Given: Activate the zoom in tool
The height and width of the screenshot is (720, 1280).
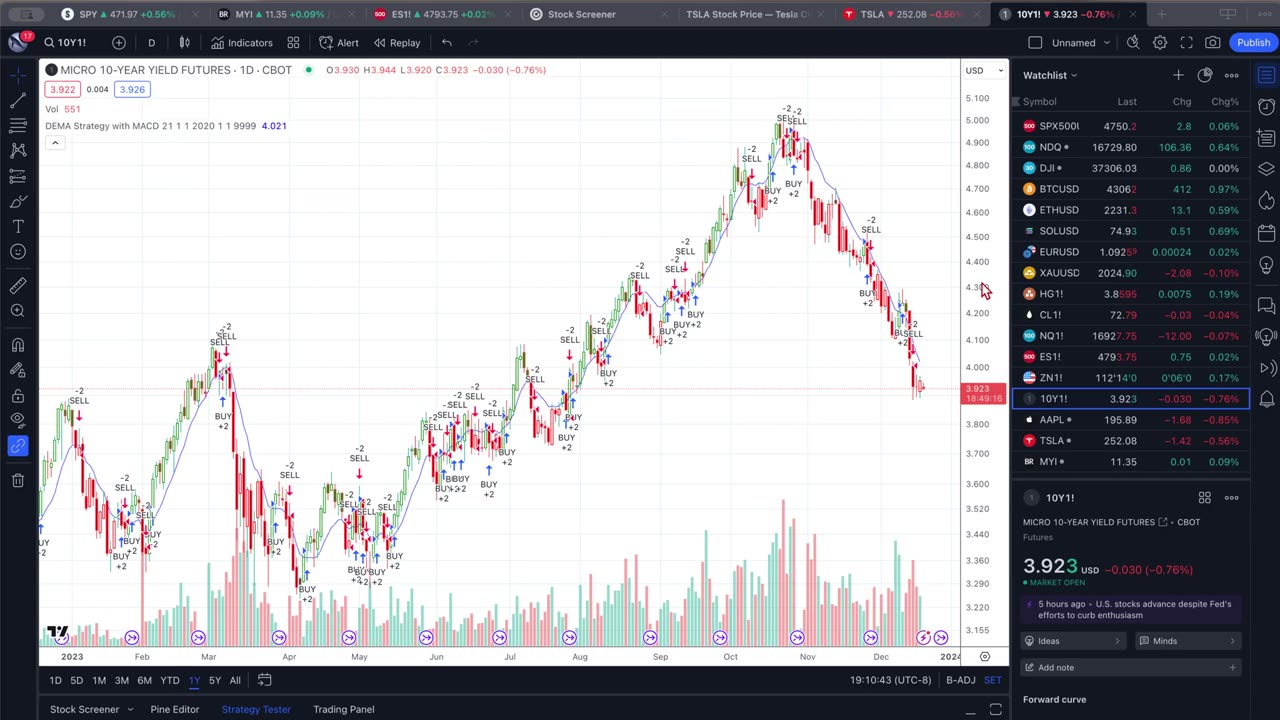Looking at the screenshot, I should click(x=18, y=311).
